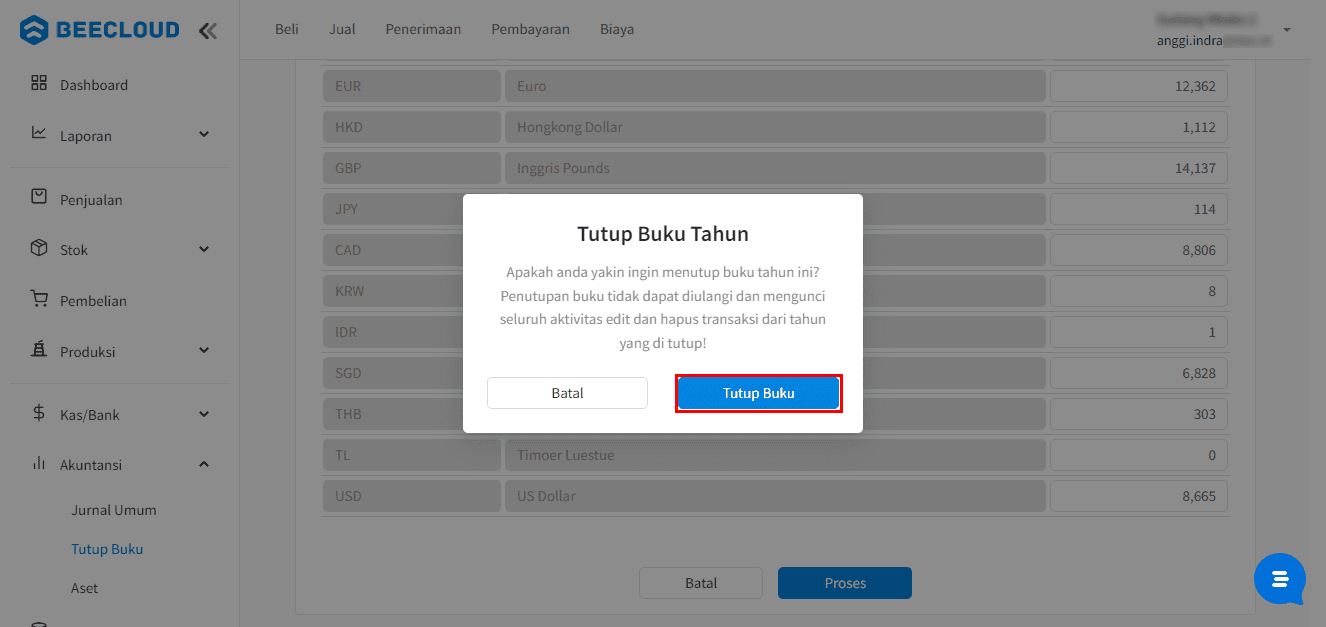Open Jurnal Umum in sidebar
Image resolution: width=1326 pixels, height=627 pixels.
click(114, 510)
